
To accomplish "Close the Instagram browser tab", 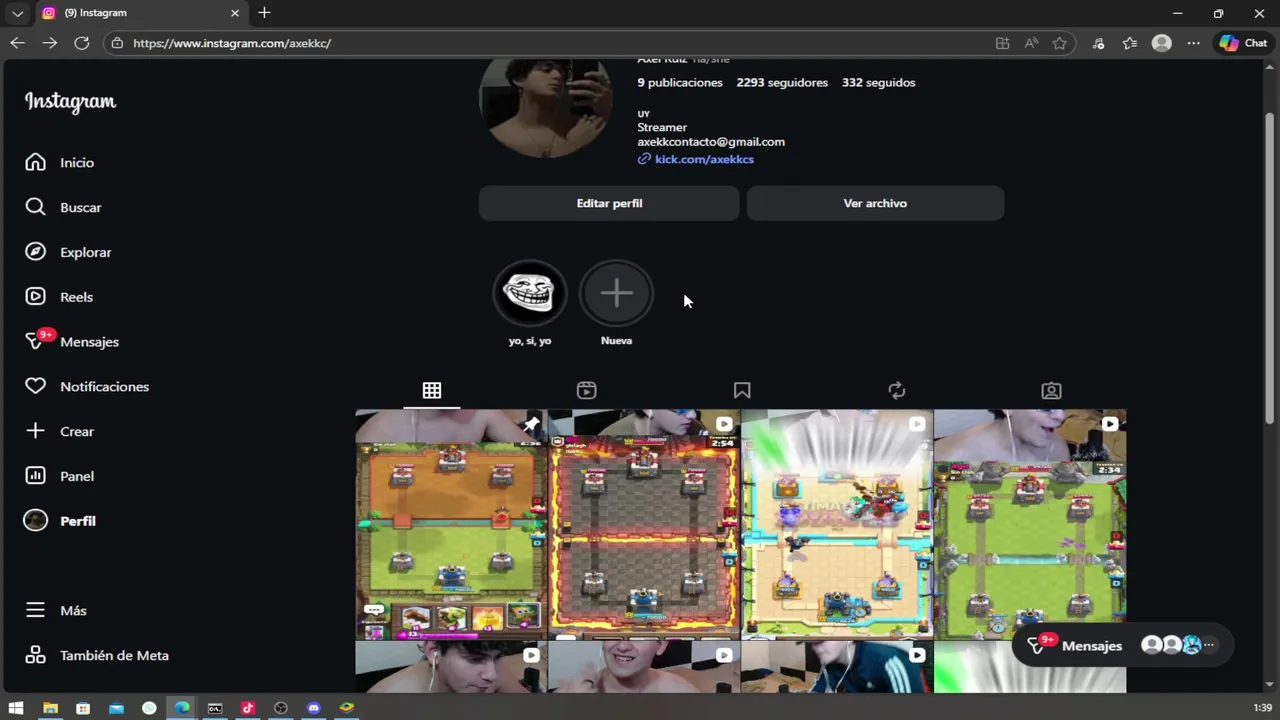I will (235, 13).
